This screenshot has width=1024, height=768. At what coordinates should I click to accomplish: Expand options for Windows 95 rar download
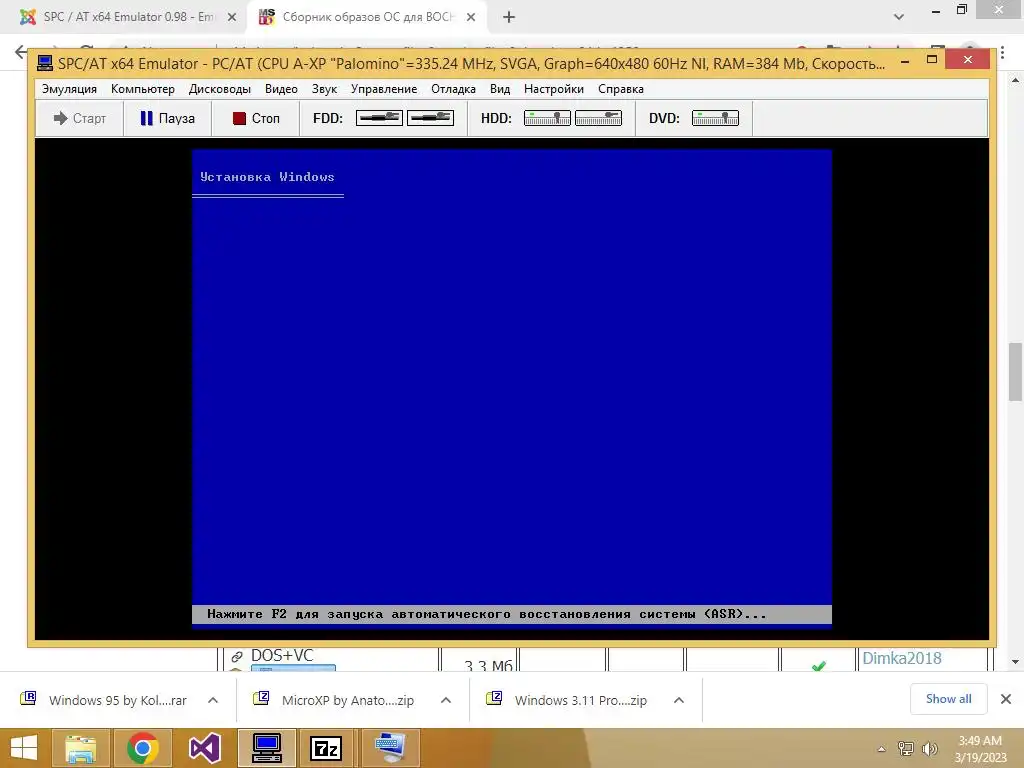213,700
